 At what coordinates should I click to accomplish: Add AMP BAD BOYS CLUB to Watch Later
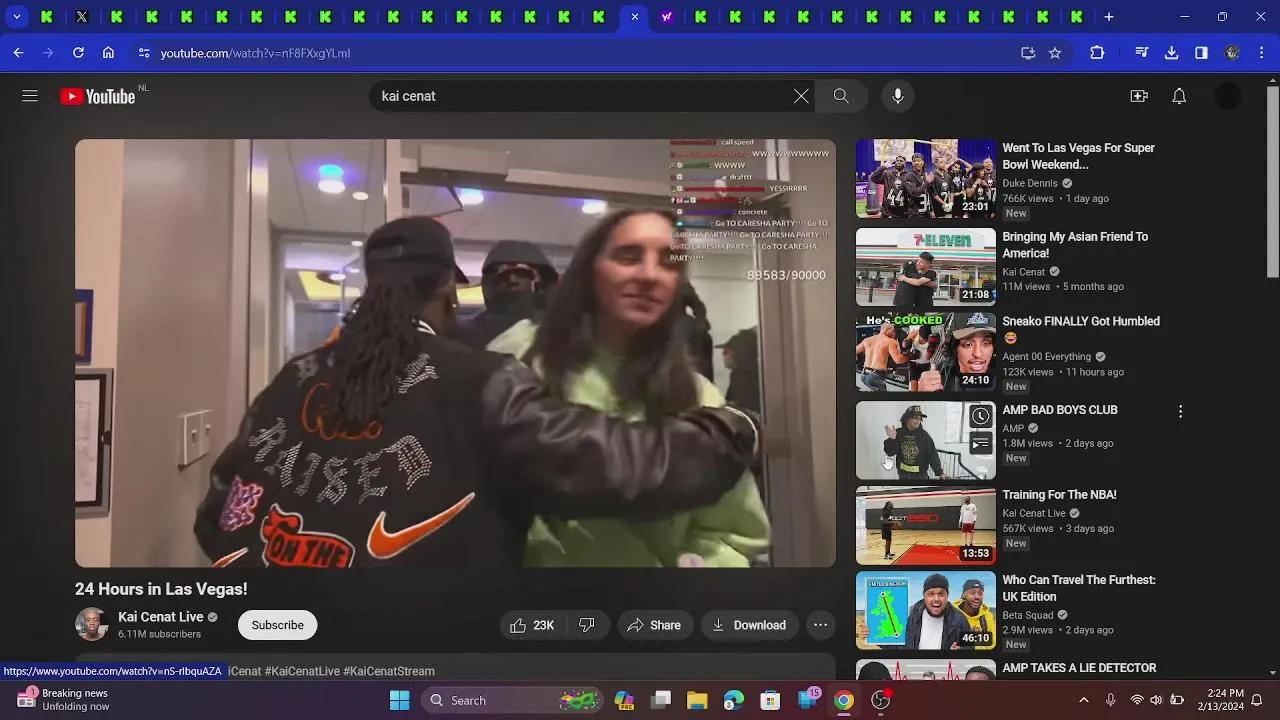pyautogui.click(x=981, y=416)
